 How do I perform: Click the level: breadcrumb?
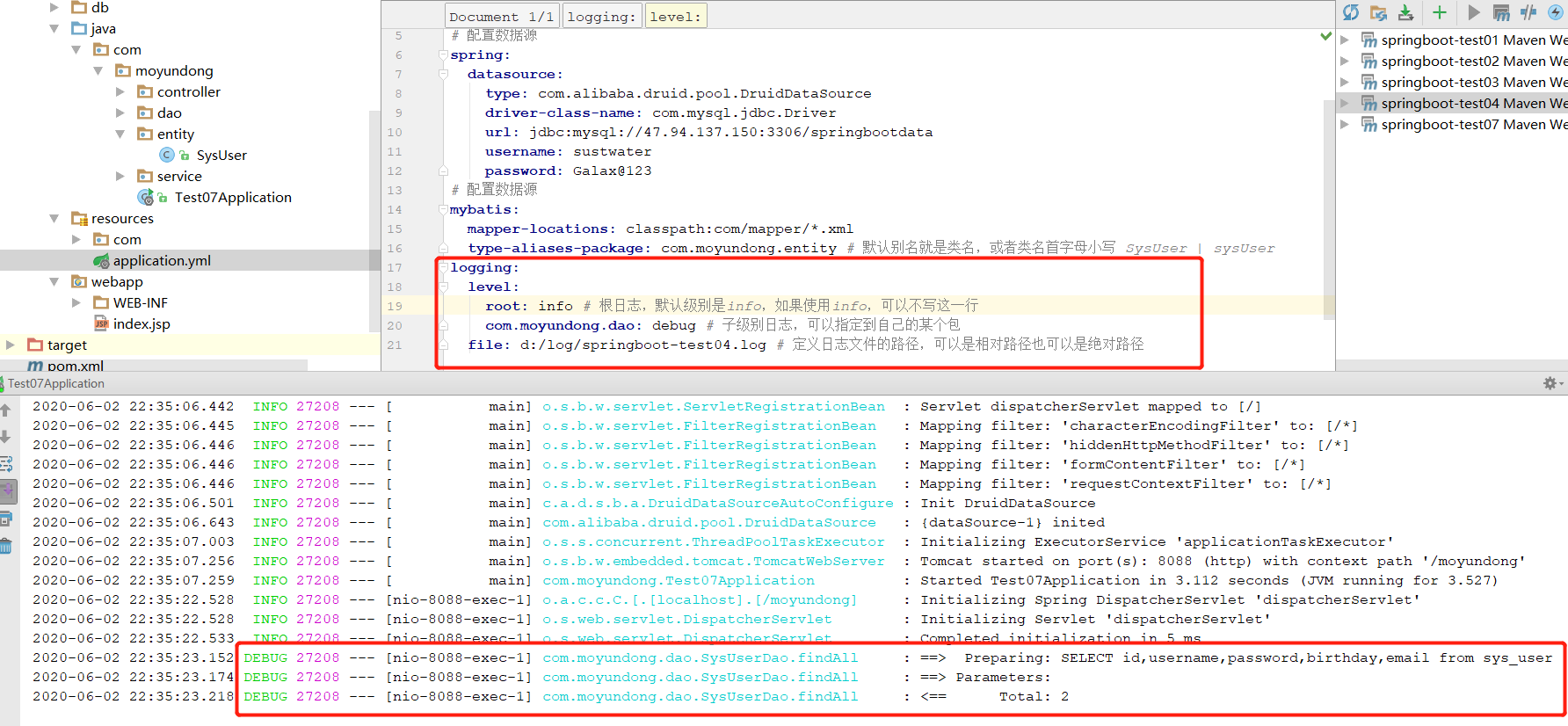point(675,17)
